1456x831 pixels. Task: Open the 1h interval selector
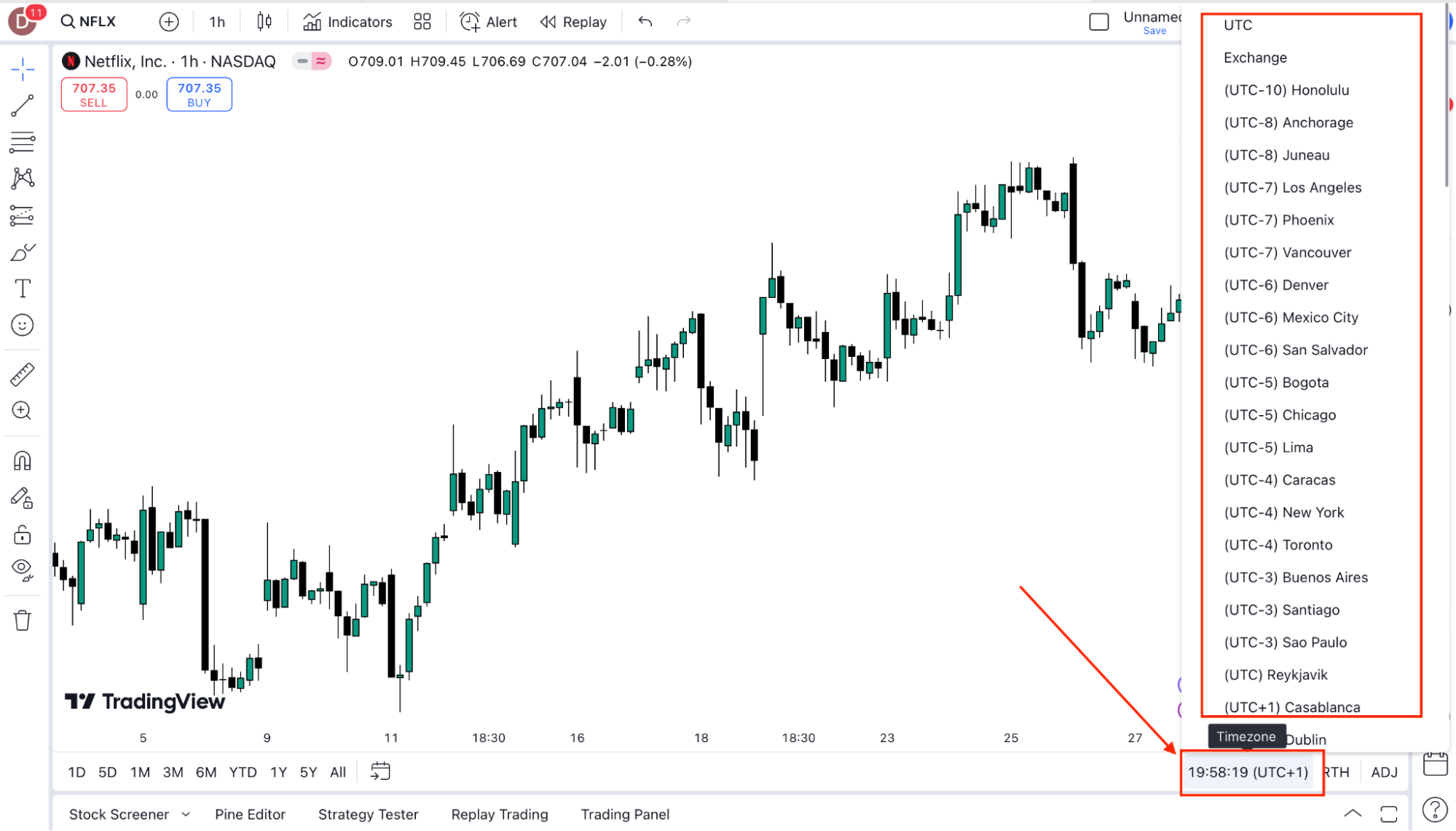click(x=217, y=22)
